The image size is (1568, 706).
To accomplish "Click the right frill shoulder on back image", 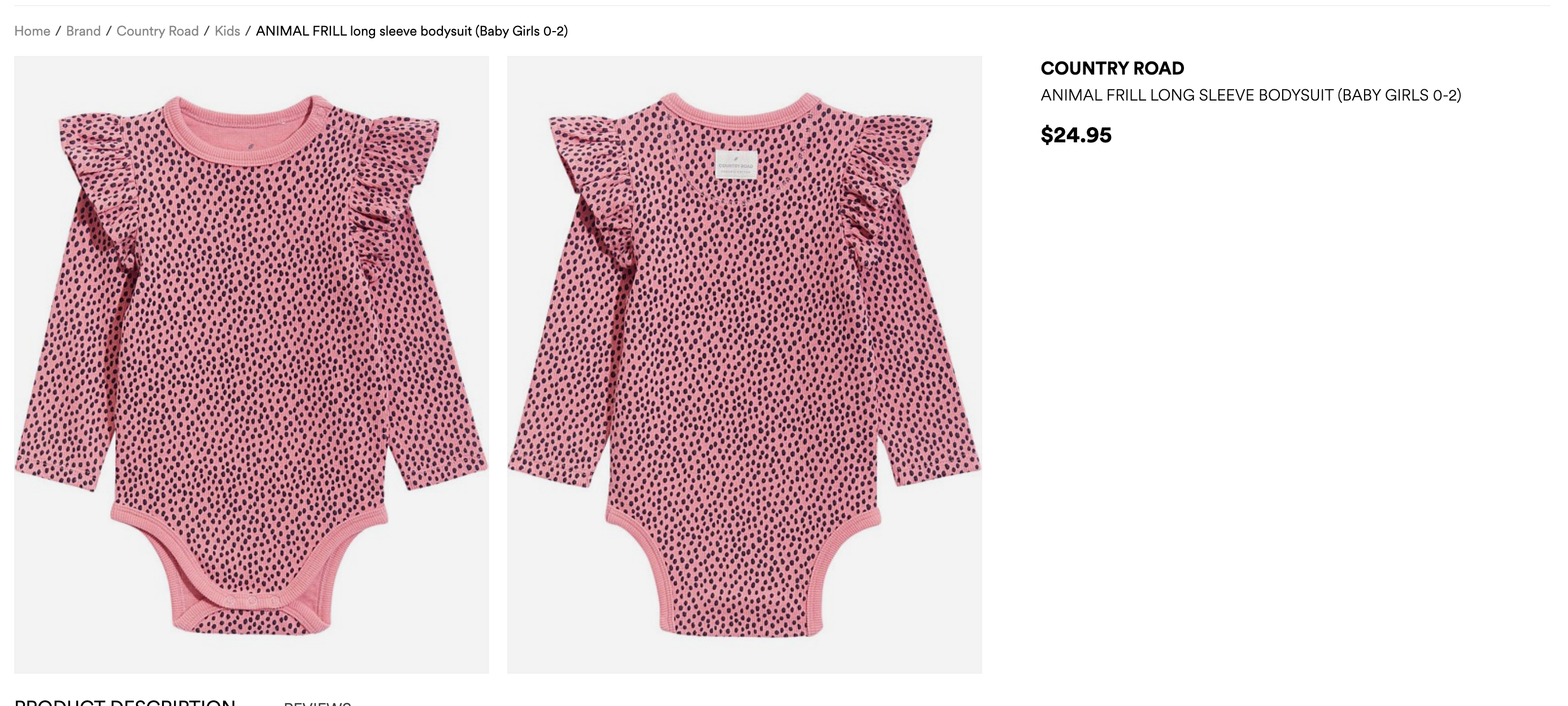I will 888,176.
